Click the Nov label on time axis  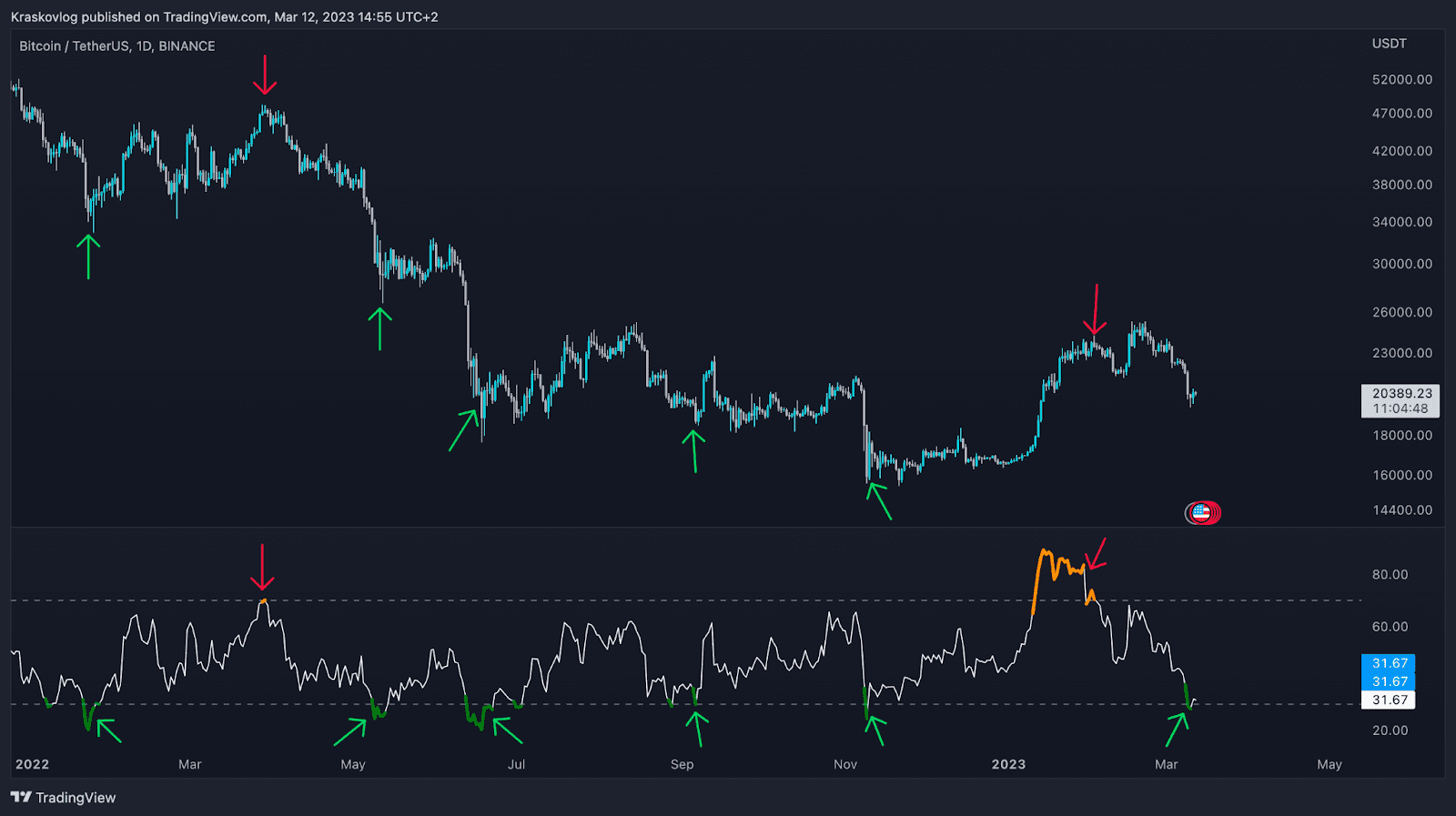click(845, 764)
